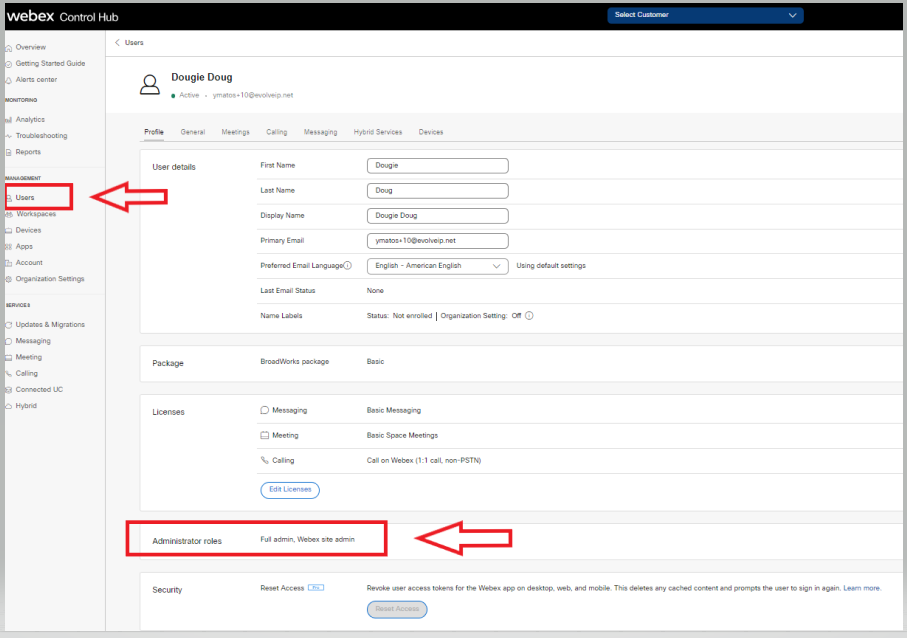Click into the First Name field
This screenshot has height=638, width=907.
[x=437, y=166]
